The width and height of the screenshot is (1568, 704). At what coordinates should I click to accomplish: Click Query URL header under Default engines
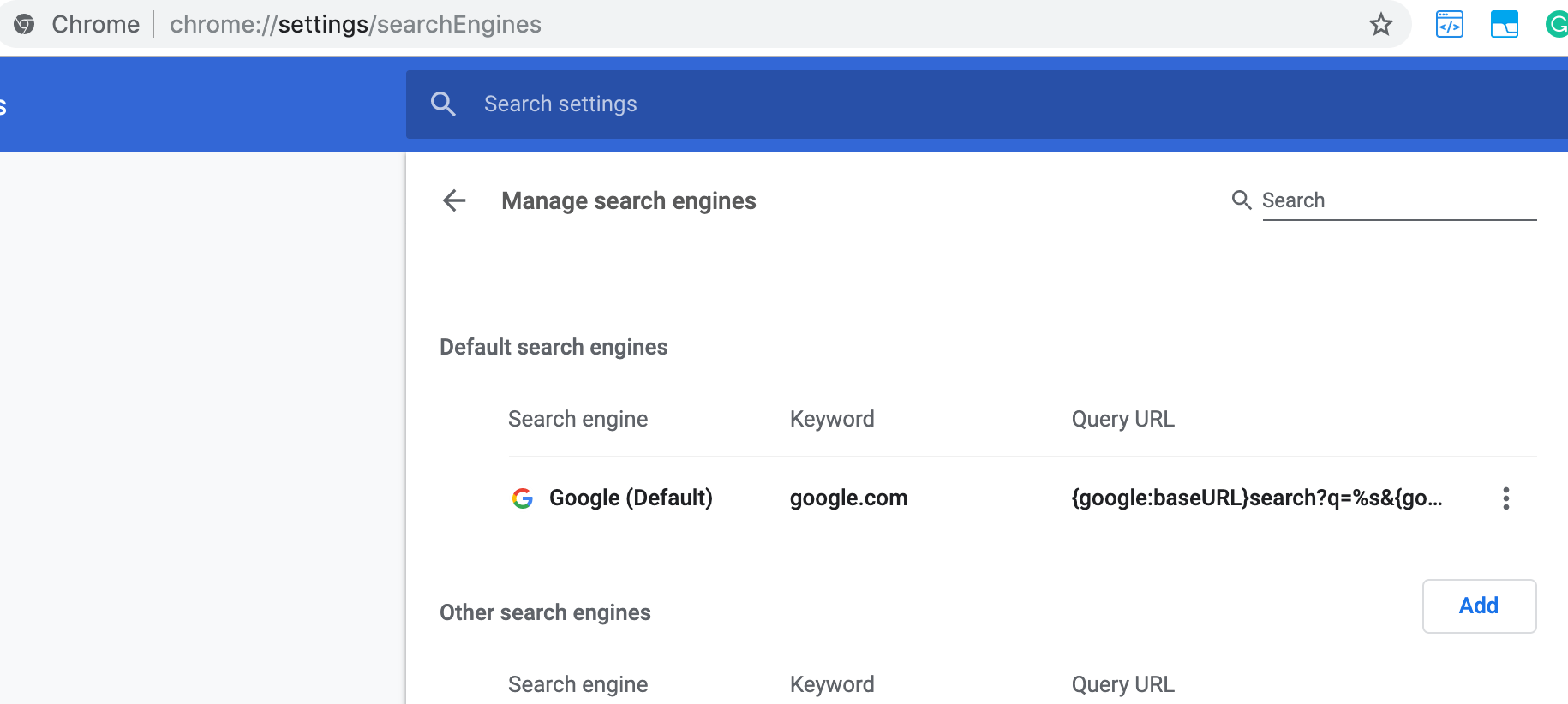coord(1122,419)
